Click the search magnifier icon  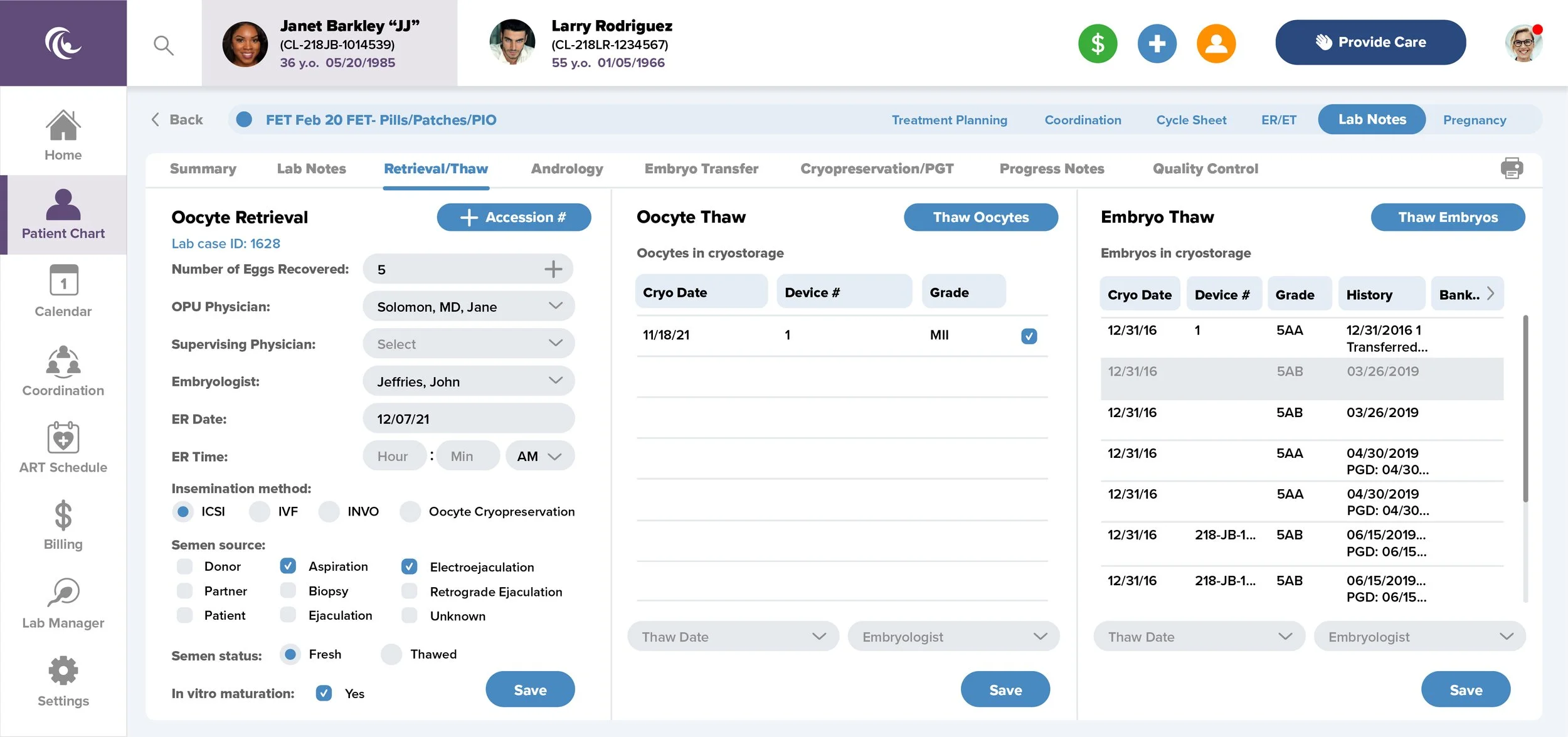click(164, 45)
